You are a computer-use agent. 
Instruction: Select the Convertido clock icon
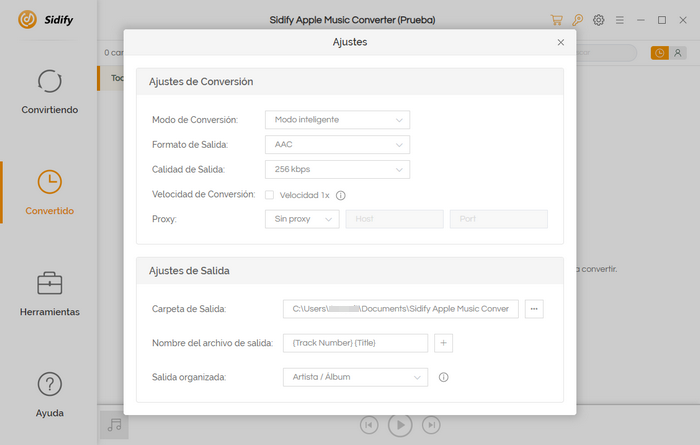pos(50,182)
